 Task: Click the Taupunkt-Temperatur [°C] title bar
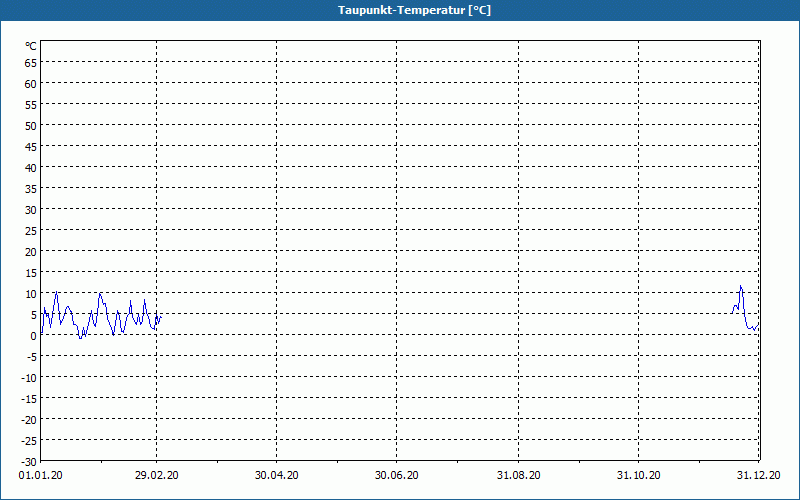400,10
